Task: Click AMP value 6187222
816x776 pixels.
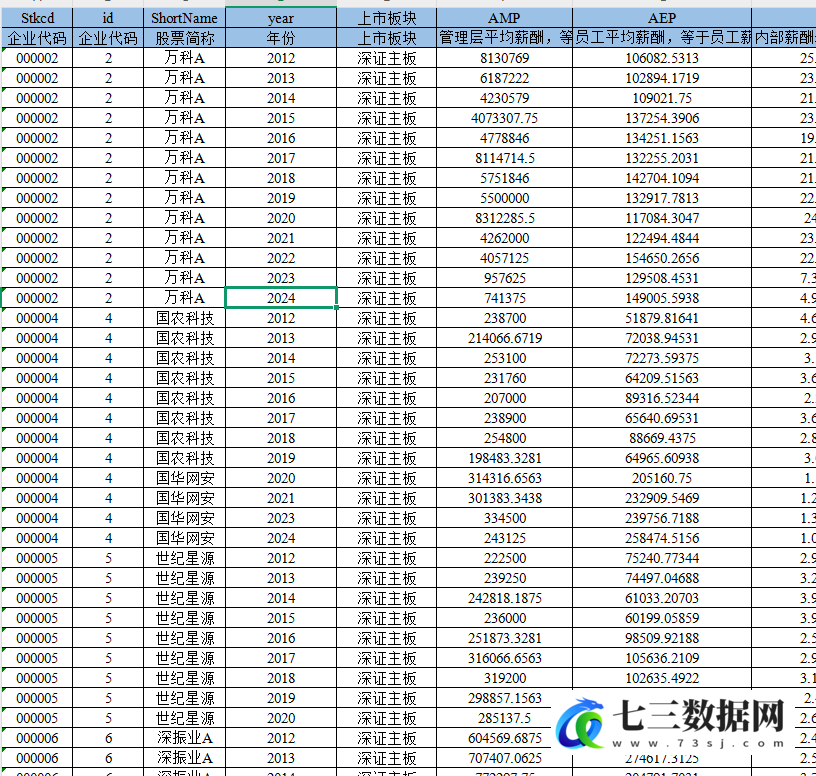Action: pyautogui.click(x=504, y=78)
